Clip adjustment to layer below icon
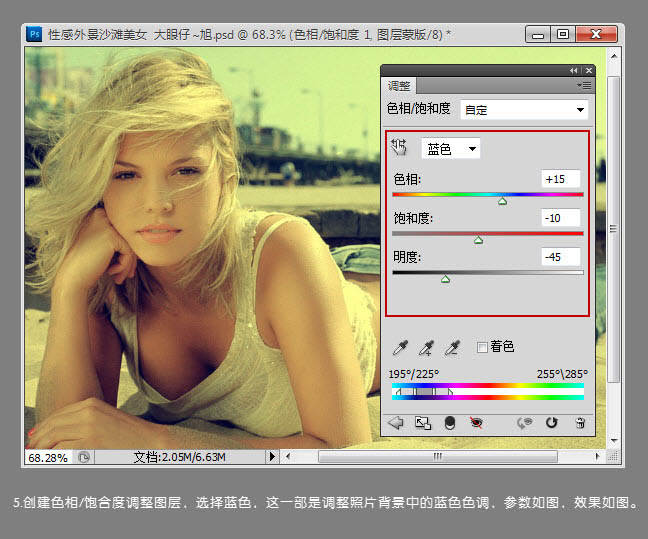 [449, 423]
